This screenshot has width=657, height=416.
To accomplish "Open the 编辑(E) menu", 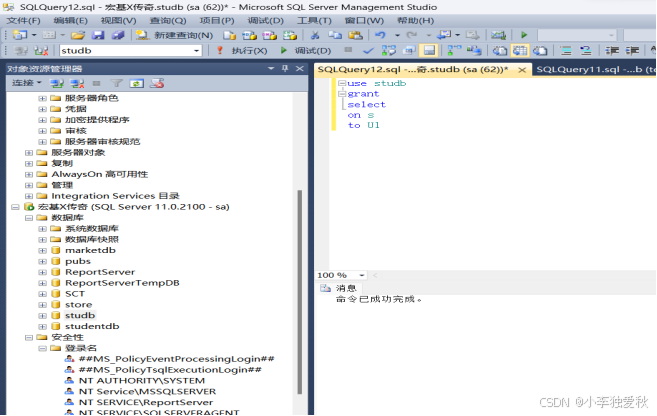I will coord(70,21).
